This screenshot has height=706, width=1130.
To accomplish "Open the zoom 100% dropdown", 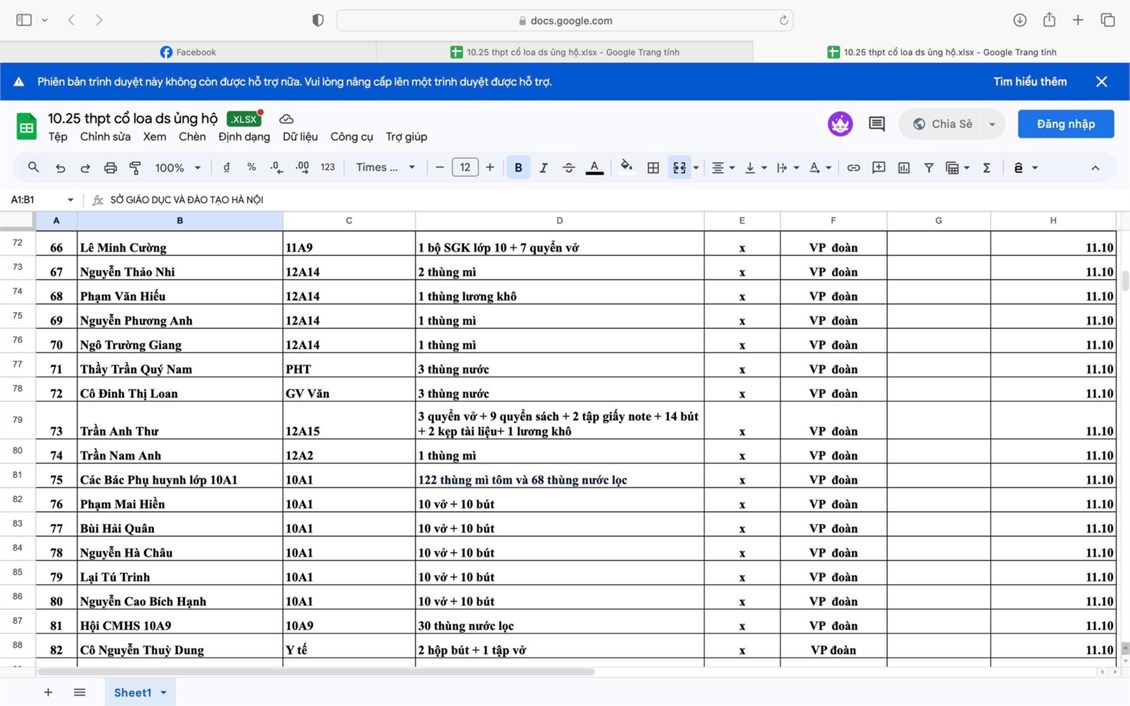I will (x=178, y=168).
